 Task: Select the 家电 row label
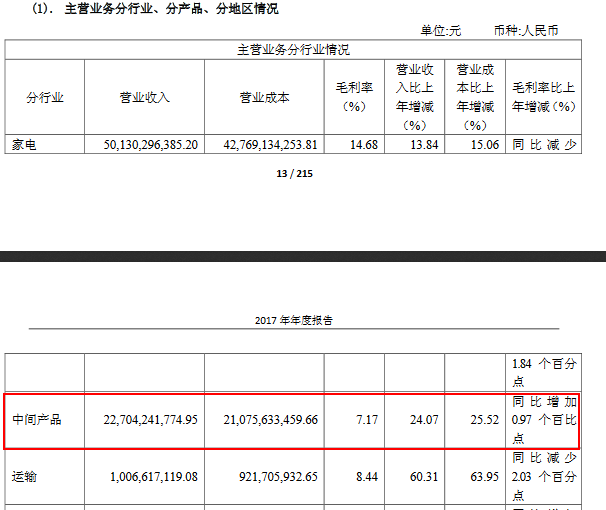(23, 144)
